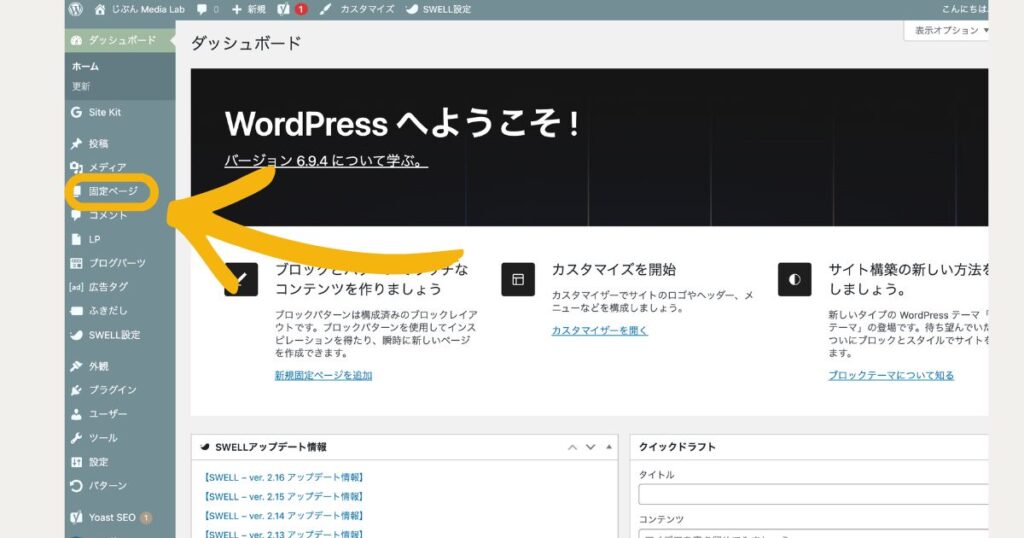Open the ツール tools menu
The image size is (1024, 538).
pos(102,438)
